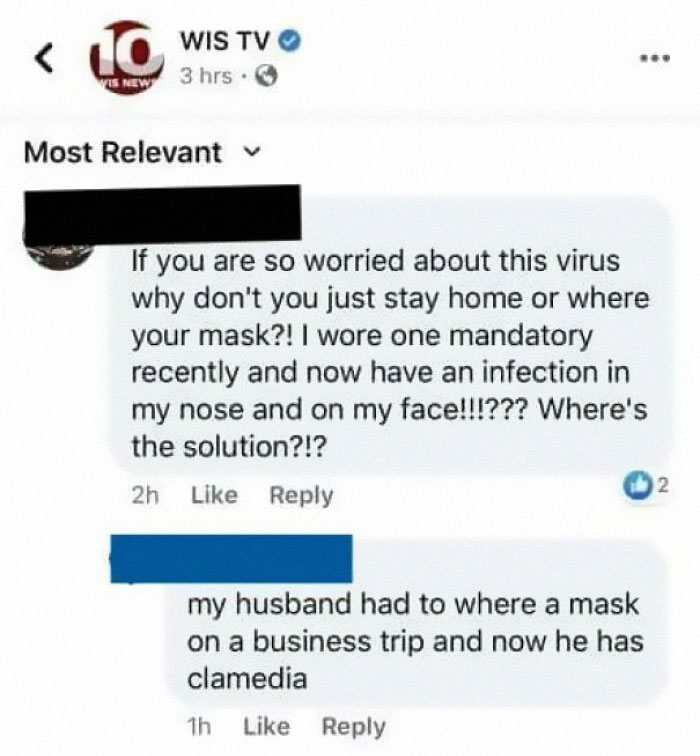Open the first commenter's profile avatar

(x=60, y=254)
